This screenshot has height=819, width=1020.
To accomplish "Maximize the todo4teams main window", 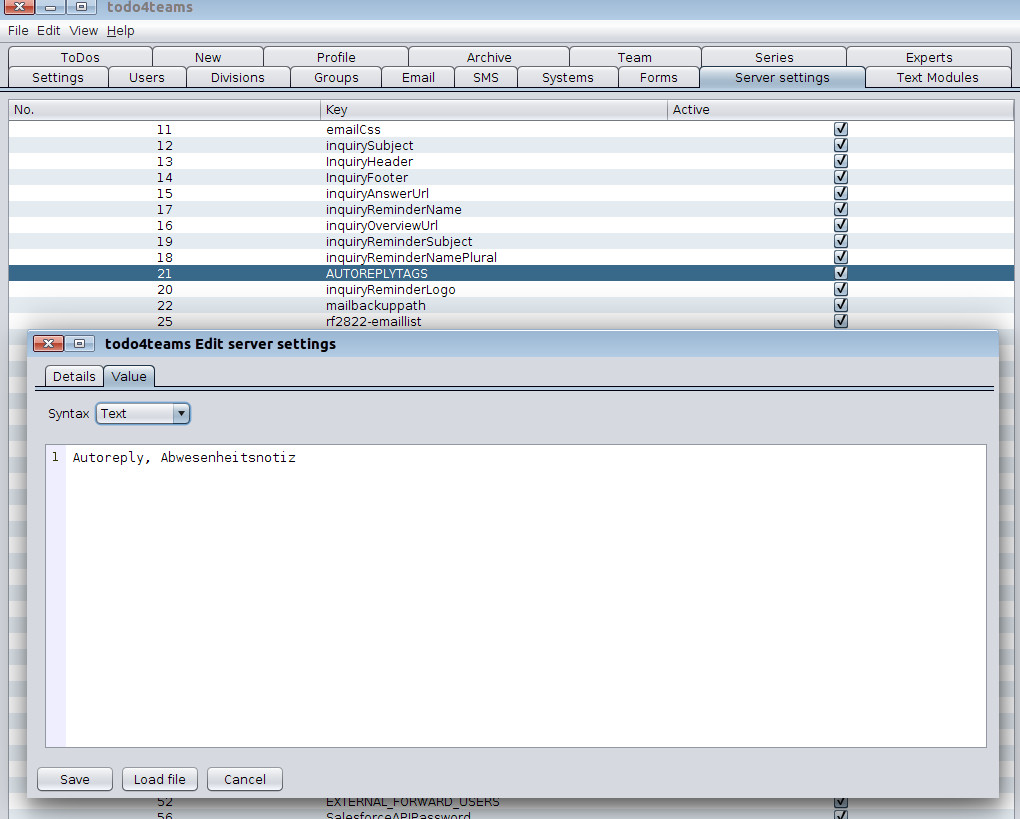I will tap(81, 7).
